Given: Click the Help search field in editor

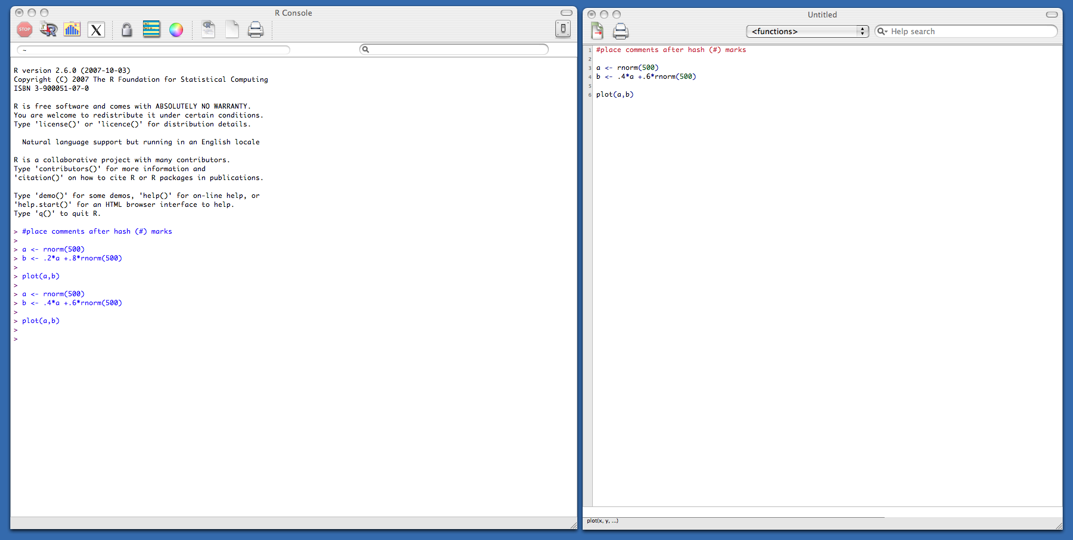Looking at the screenshot, I should coord(970,32).
